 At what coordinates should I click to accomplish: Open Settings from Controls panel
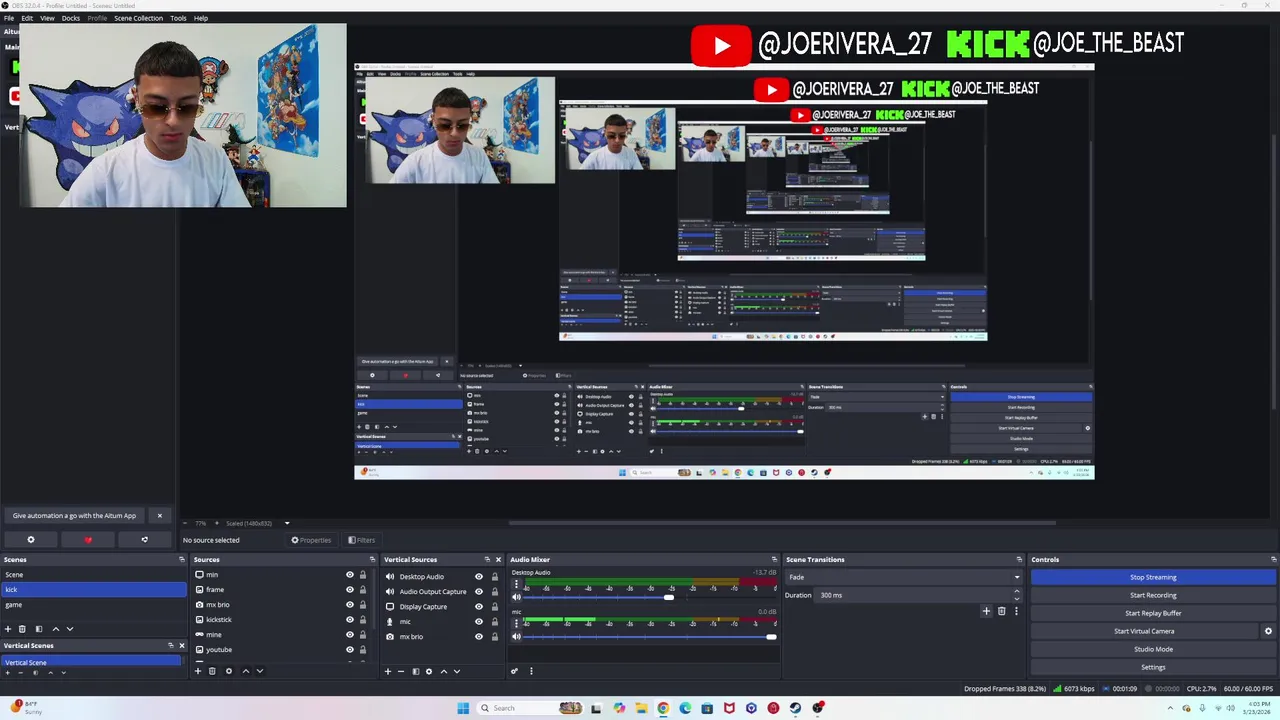1153,667
